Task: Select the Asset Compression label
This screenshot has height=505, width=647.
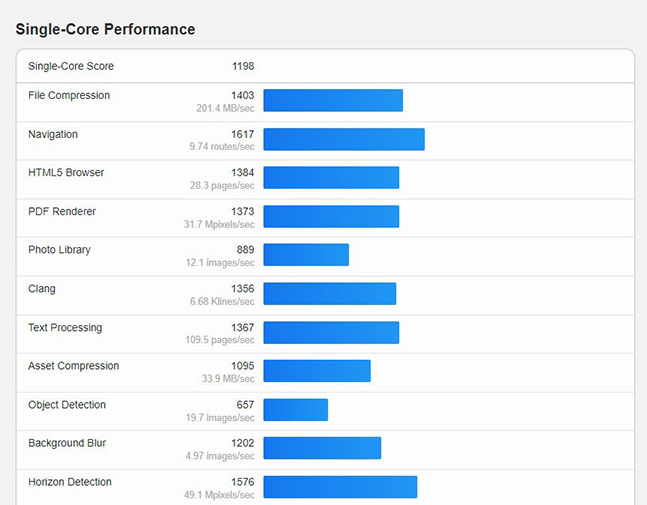Action: (73, 365)
